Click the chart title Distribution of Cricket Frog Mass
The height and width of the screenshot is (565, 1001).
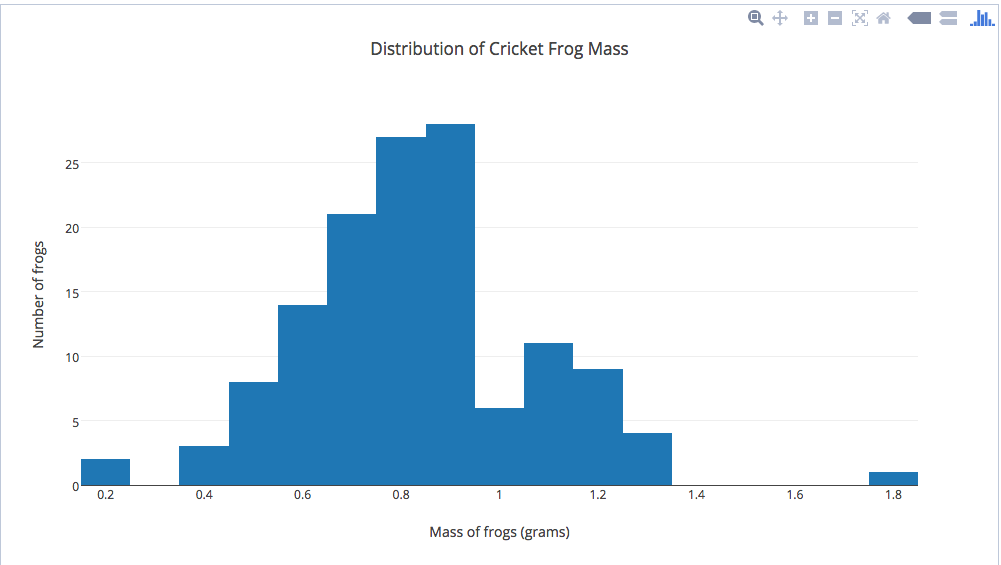point(499,49)
